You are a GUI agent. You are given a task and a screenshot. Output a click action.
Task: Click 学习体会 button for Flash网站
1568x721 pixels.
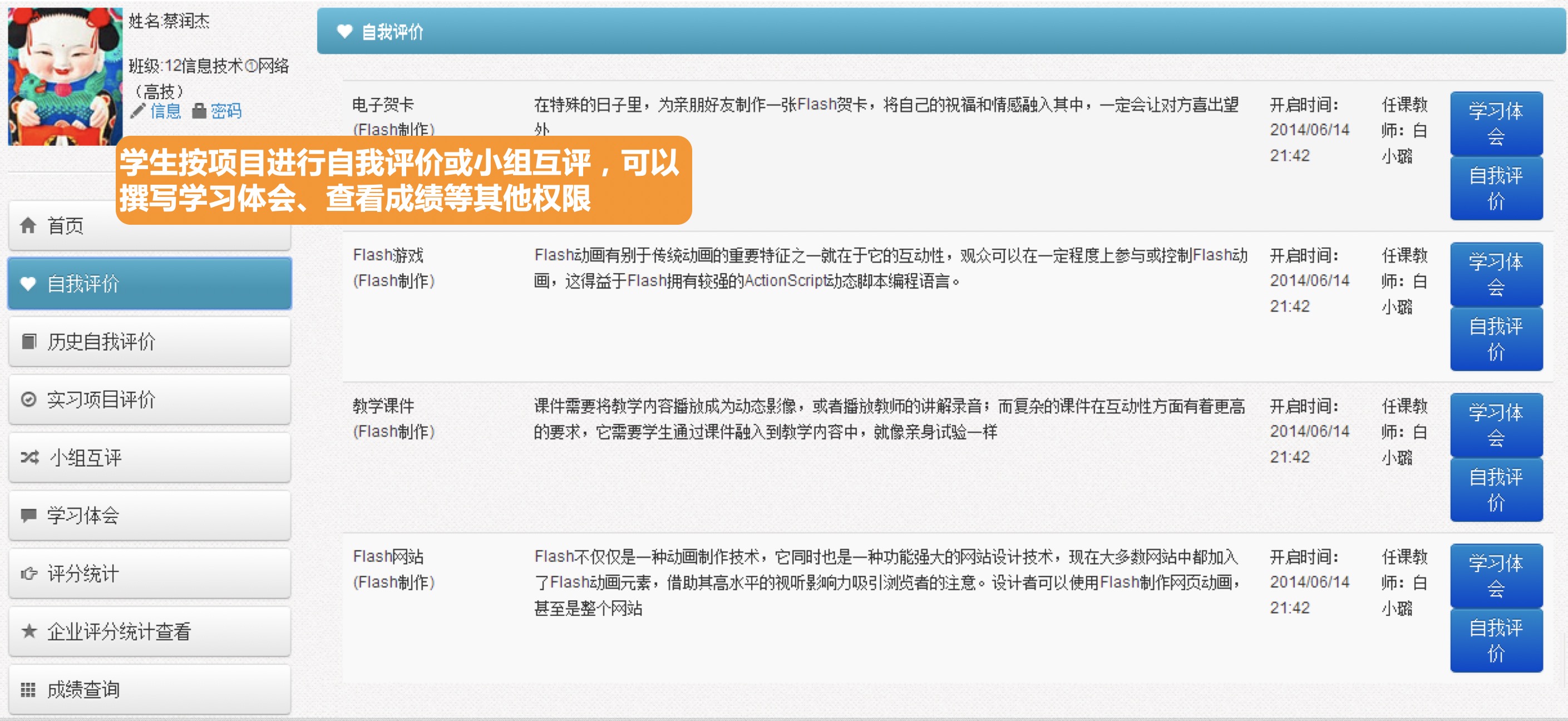click(x=1496, y=576)
